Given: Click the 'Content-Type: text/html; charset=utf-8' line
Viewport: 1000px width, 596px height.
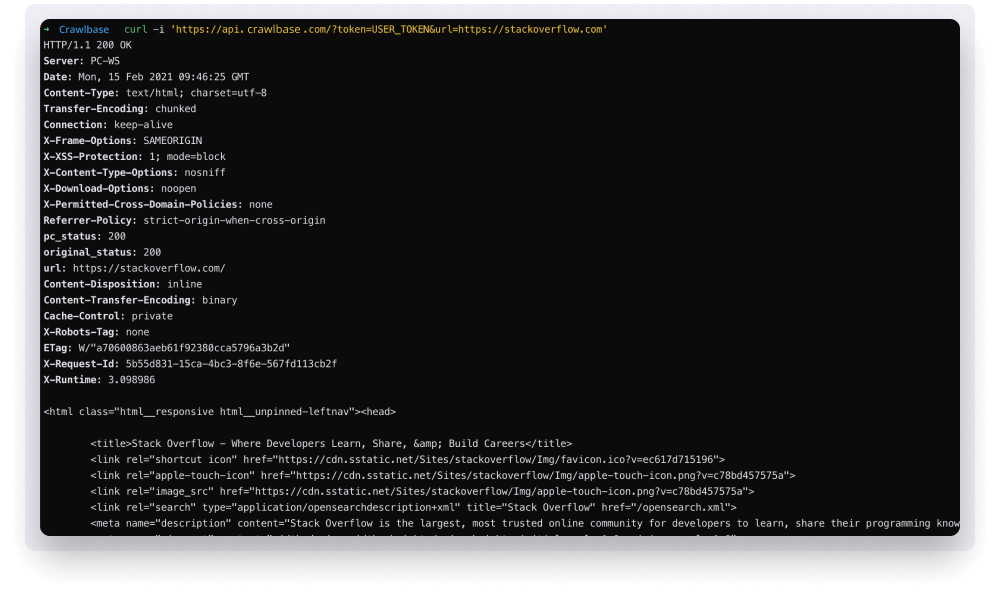Looking at the screenshot, I should pos(155,93).
